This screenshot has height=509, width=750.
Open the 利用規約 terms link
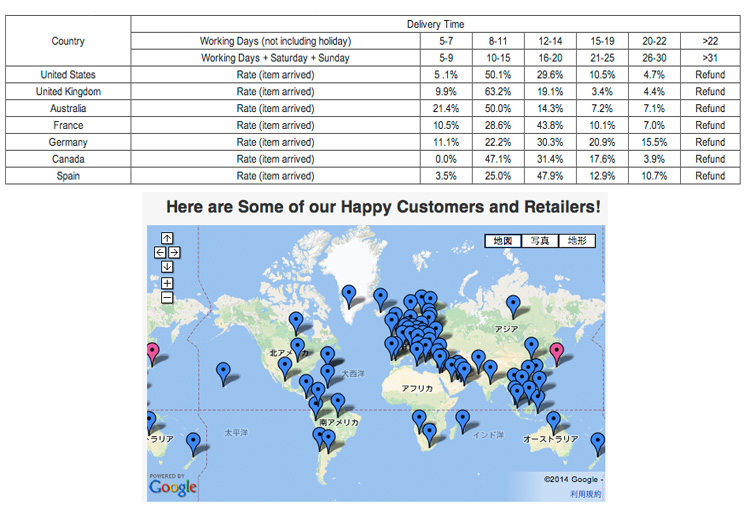coord(585,494)
